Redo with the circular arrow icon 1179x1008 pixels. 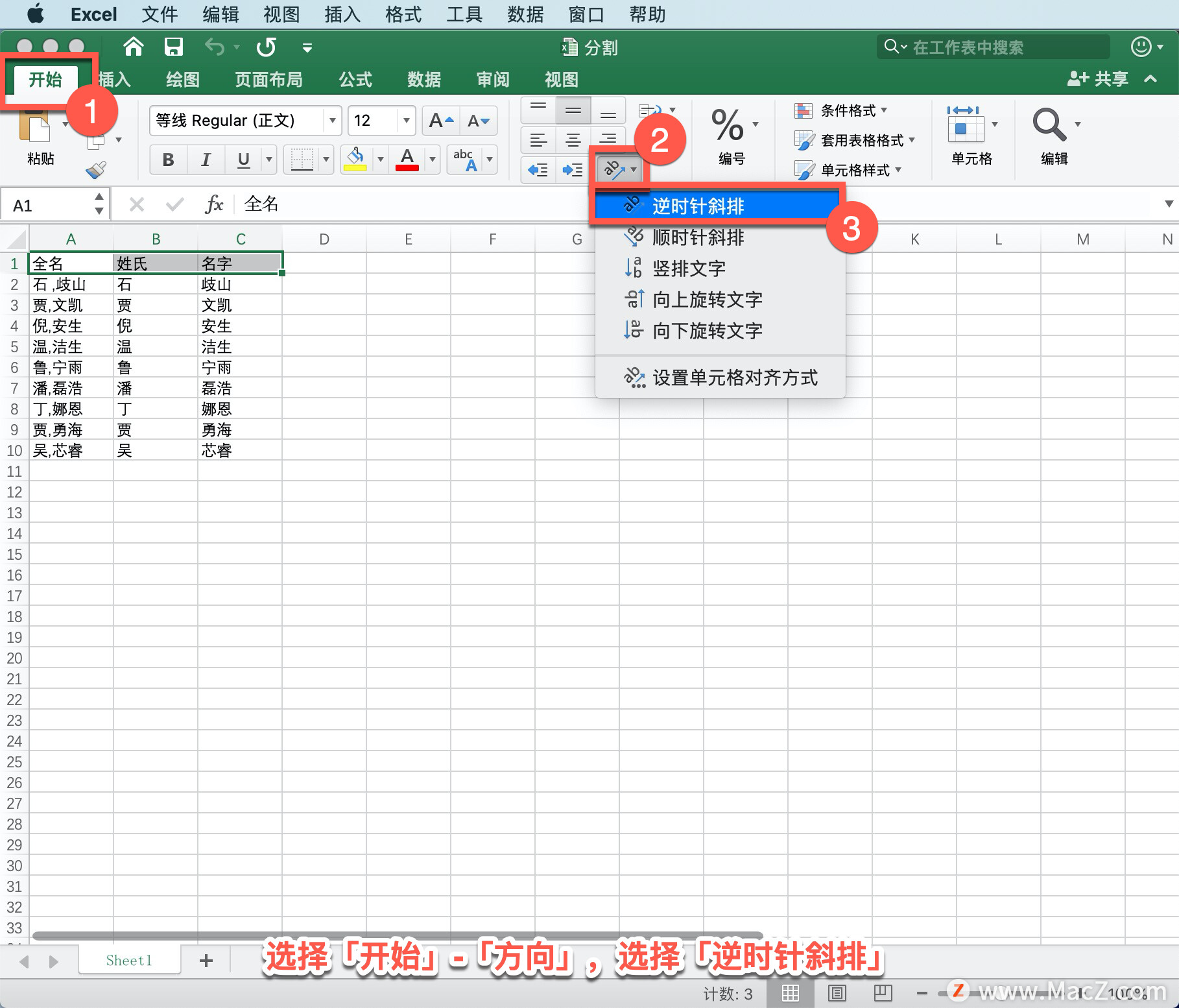(267, 47)
